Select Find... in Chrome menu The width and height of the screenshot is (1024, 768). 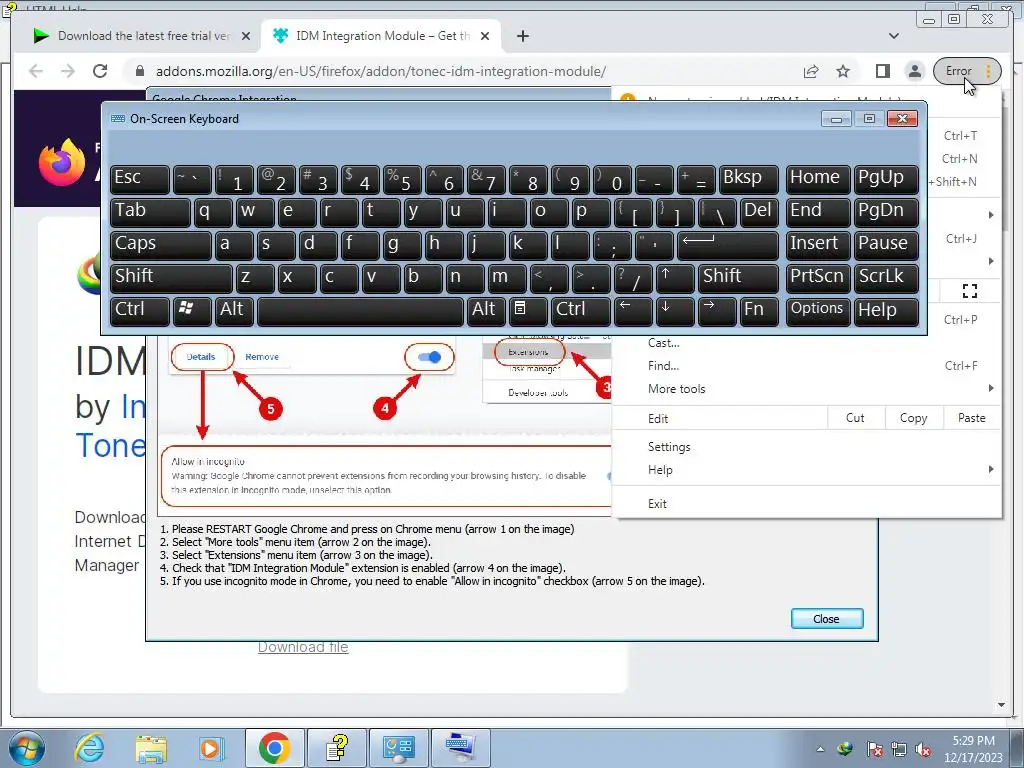tap(806, 366)
